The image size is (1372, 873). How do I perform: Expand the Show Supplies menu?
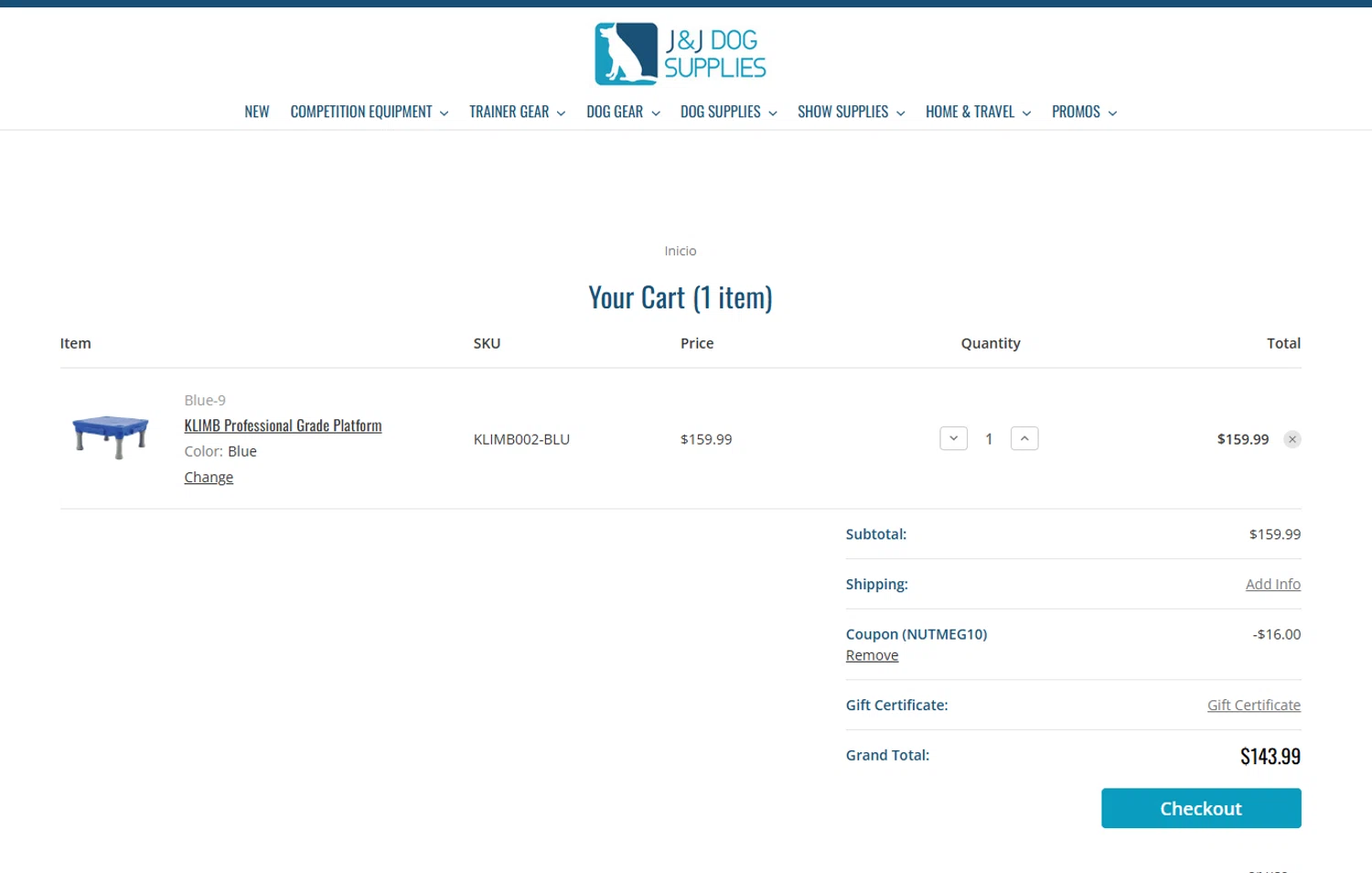pos(851,112)
